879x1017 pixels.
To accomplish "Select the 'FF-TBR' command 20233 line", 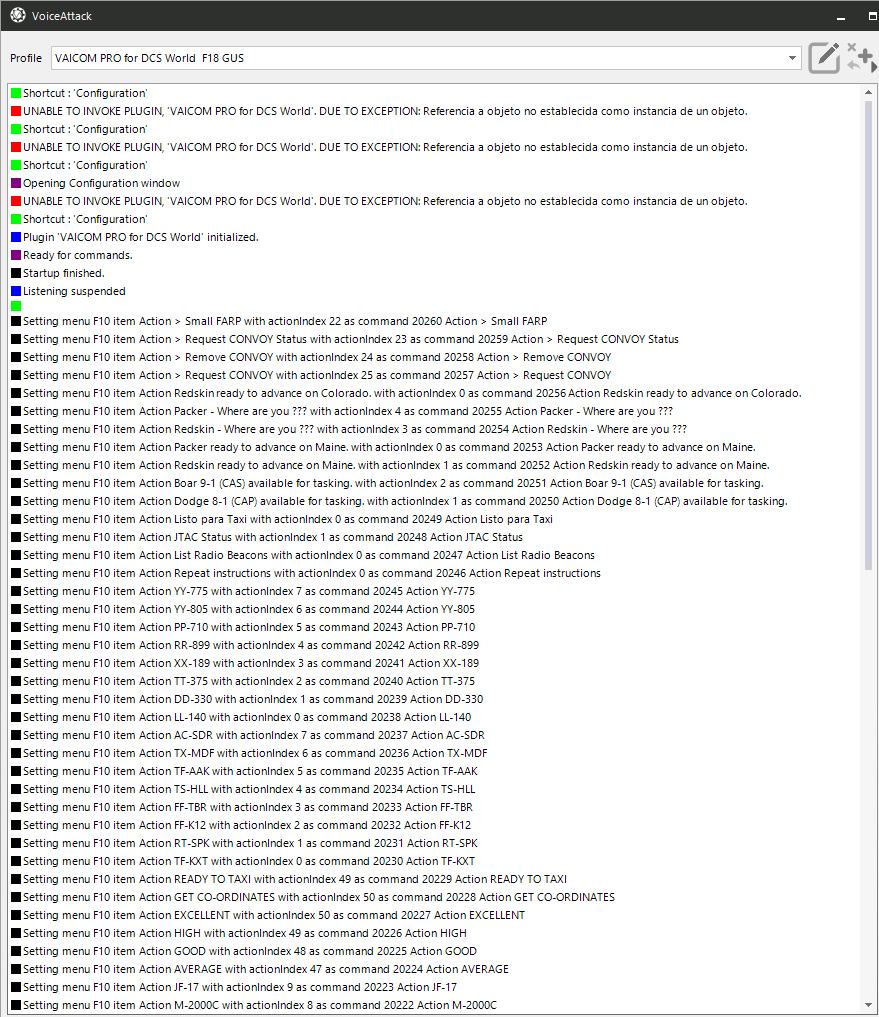I will click(242, 808).
